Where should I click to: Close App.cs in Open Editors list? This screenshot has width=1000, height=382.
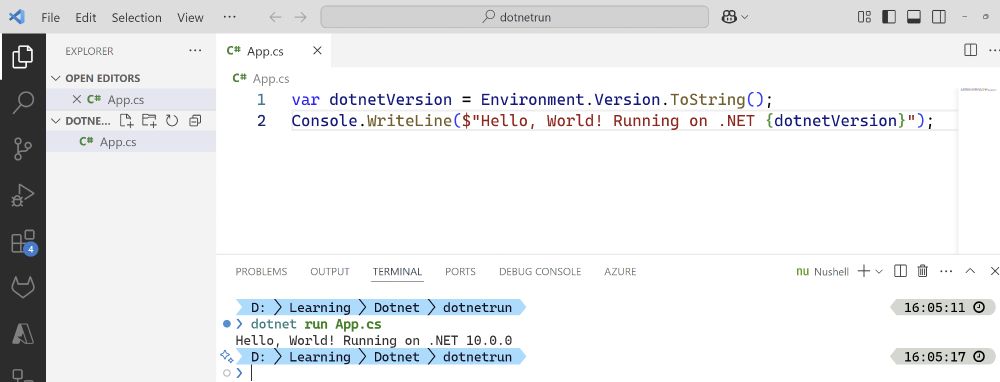(x=77, y=99)
